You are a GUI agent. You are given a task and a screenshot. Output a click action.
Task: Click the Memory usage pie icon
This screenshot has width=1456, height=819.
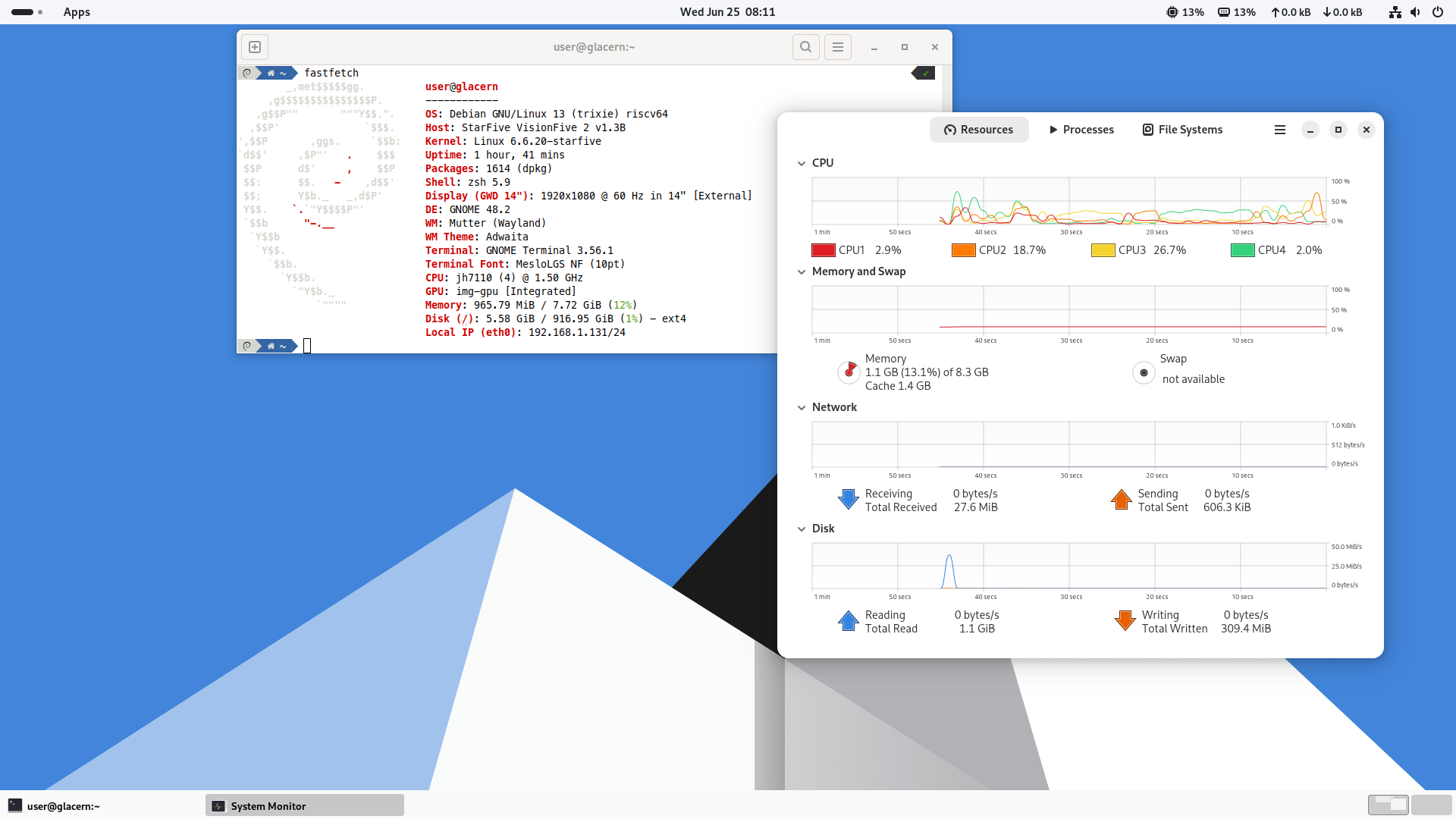pyautogui.click(x=848, y=372)
